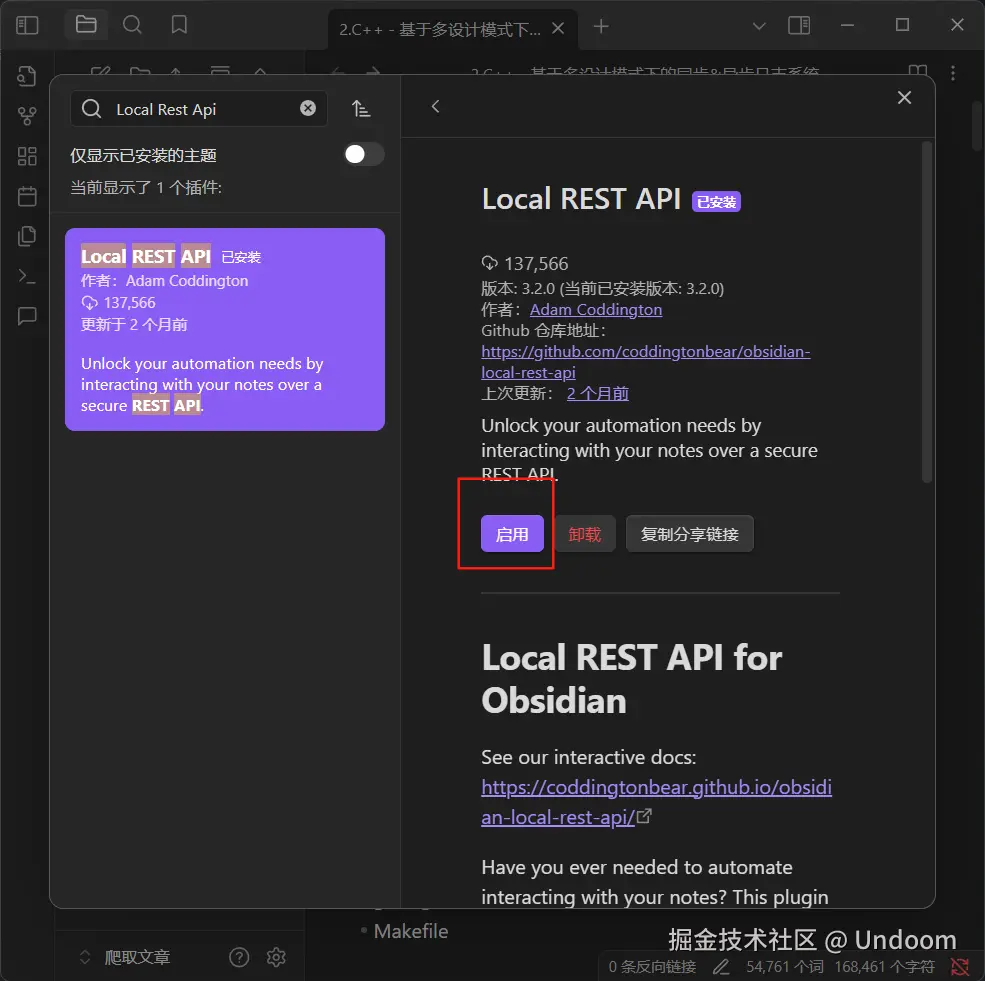Change plugin sort order icon
The image size is (985, 981).
pos(361,109)
